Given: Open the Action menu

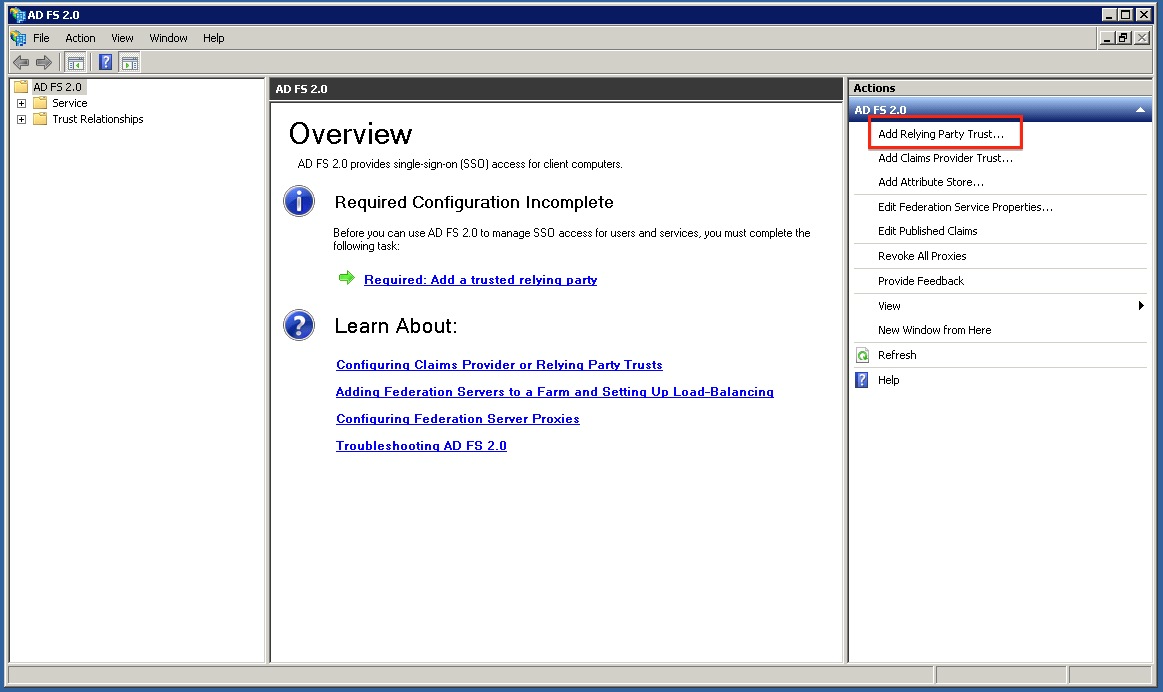Looking at the screenshot, I should [x=80, y=37].
